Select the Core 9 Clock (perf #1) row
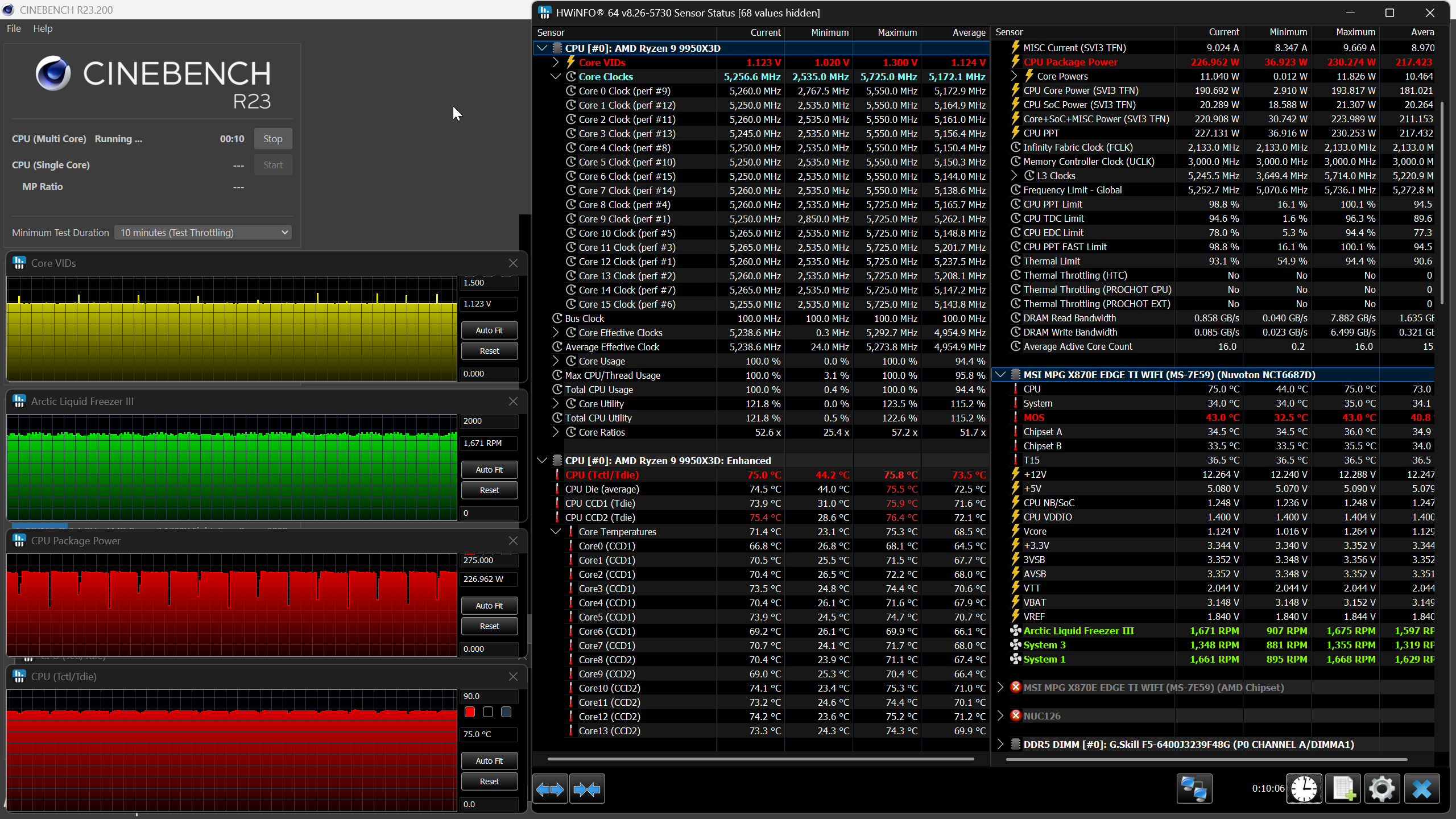 762,218
